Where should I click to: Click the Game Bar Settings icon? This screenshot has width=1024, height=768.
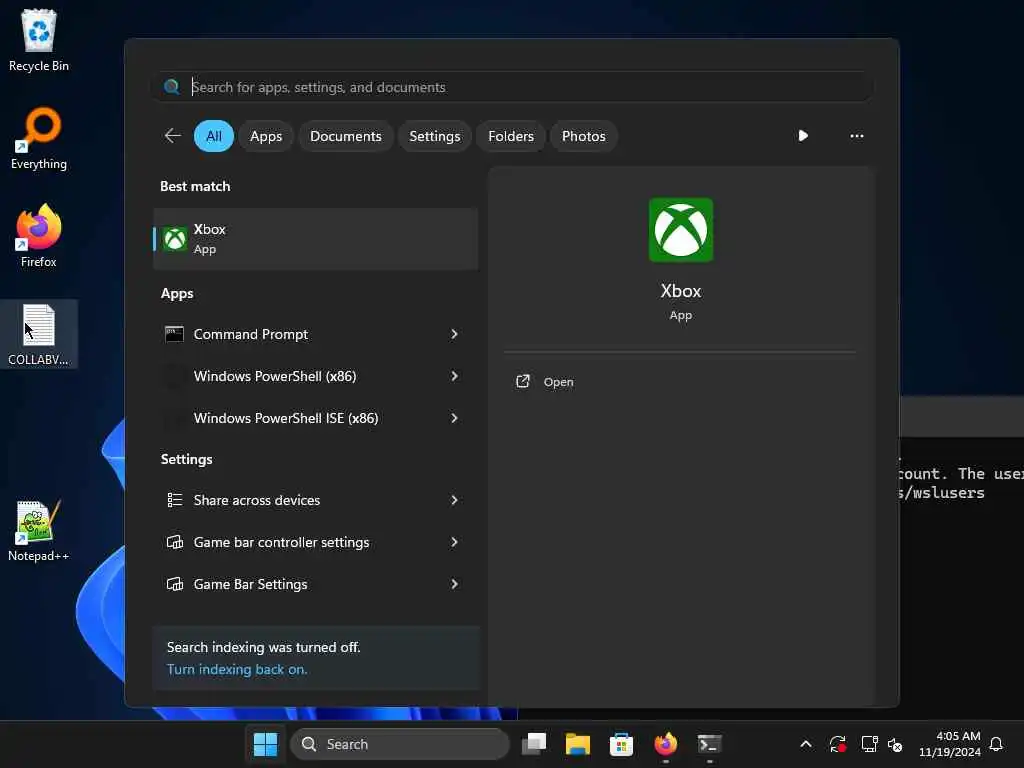pos(174,584)
